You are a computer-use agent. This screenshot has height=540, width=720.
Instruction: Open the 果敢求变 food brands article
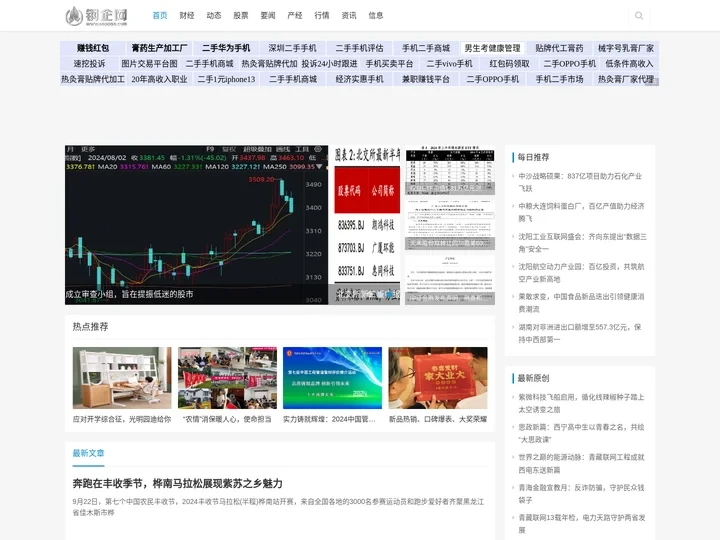(581, 303)
